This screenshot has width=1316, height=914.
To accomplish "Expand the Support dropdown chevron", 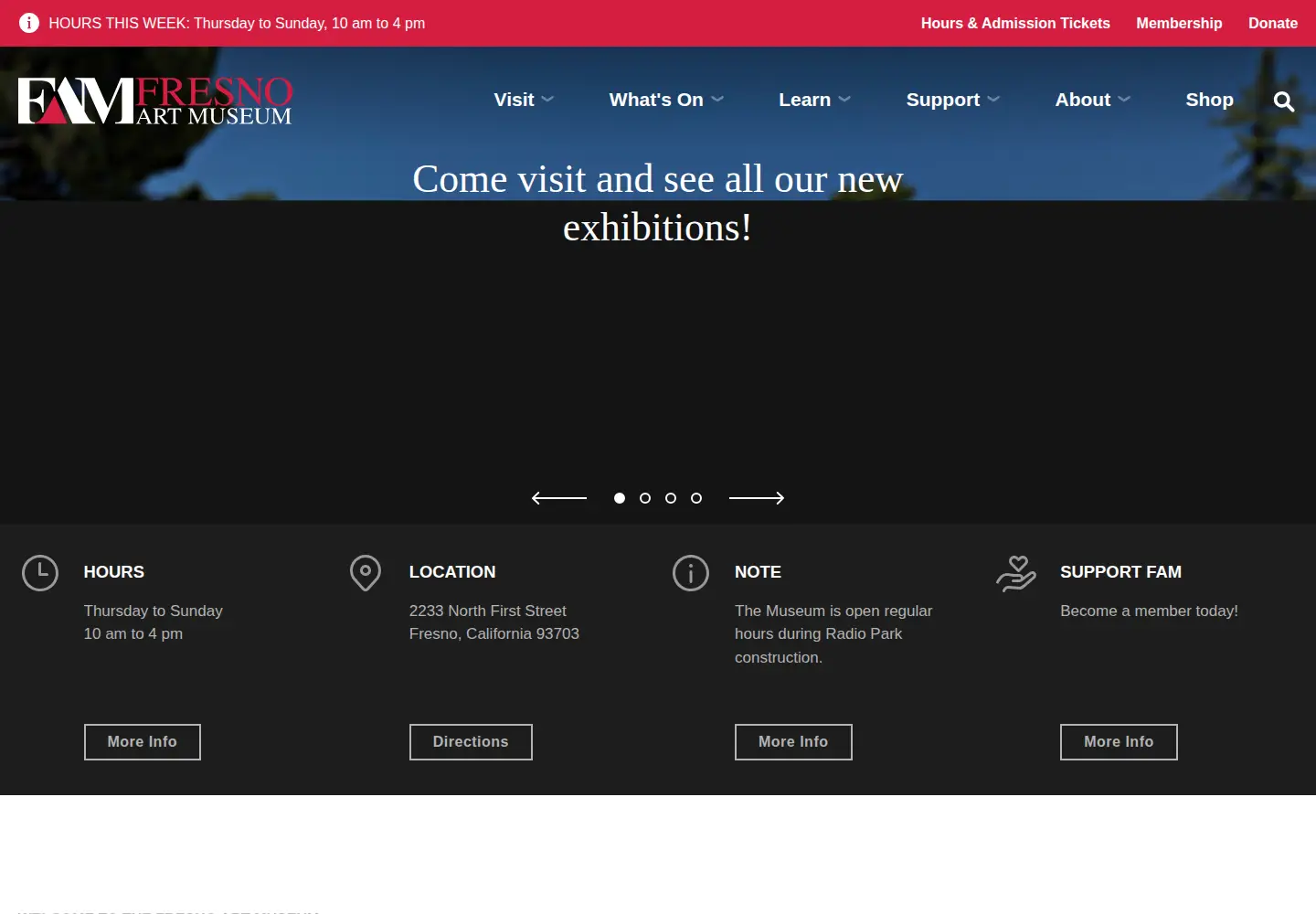I will click(x=993, y=100).
